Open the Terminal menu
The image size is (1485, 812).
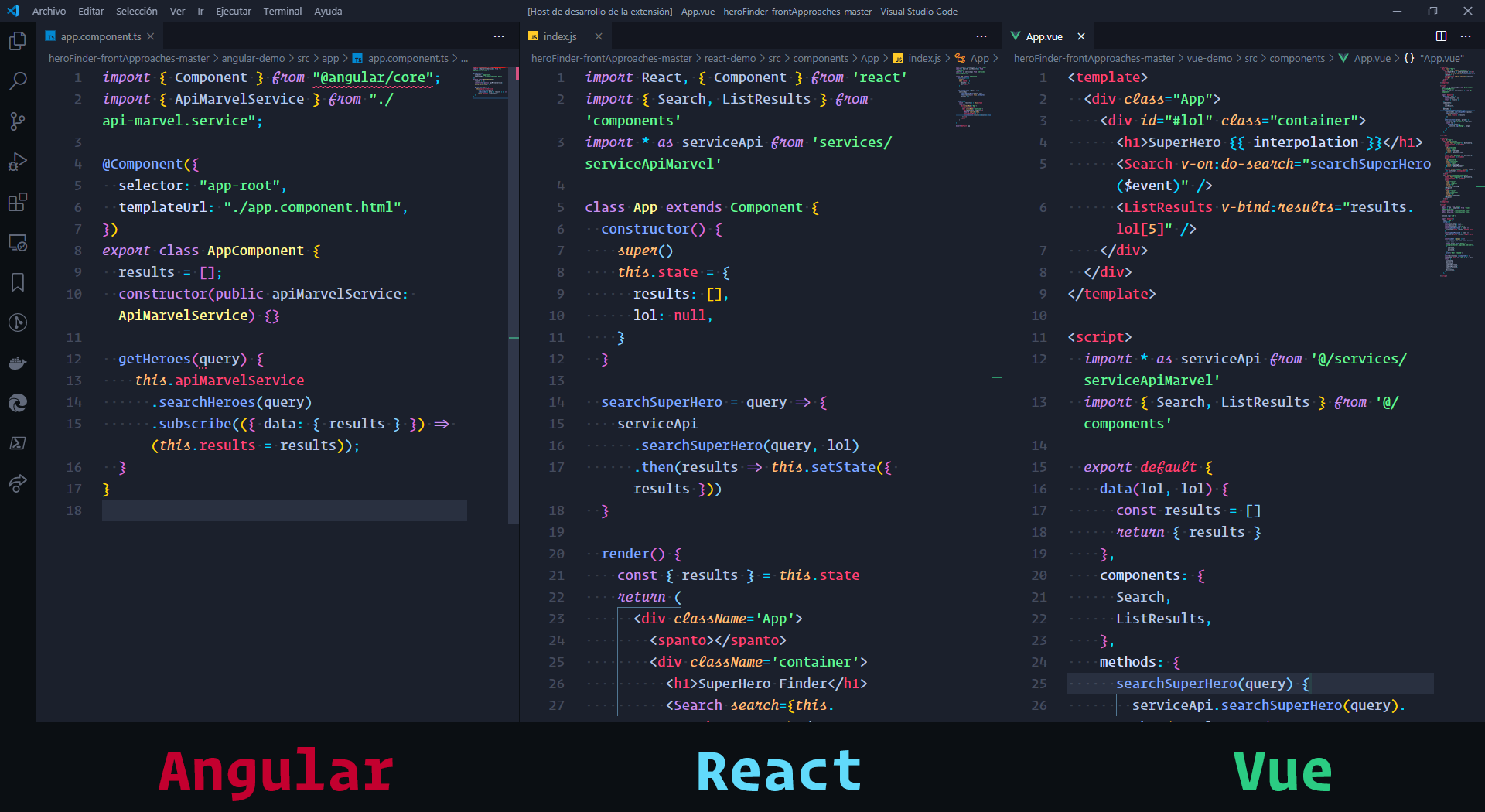[282, 11]
